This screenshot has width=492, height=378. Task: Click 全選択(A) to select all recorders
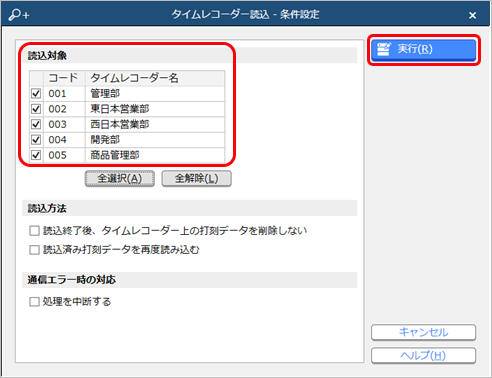click(x=120, y=179)
